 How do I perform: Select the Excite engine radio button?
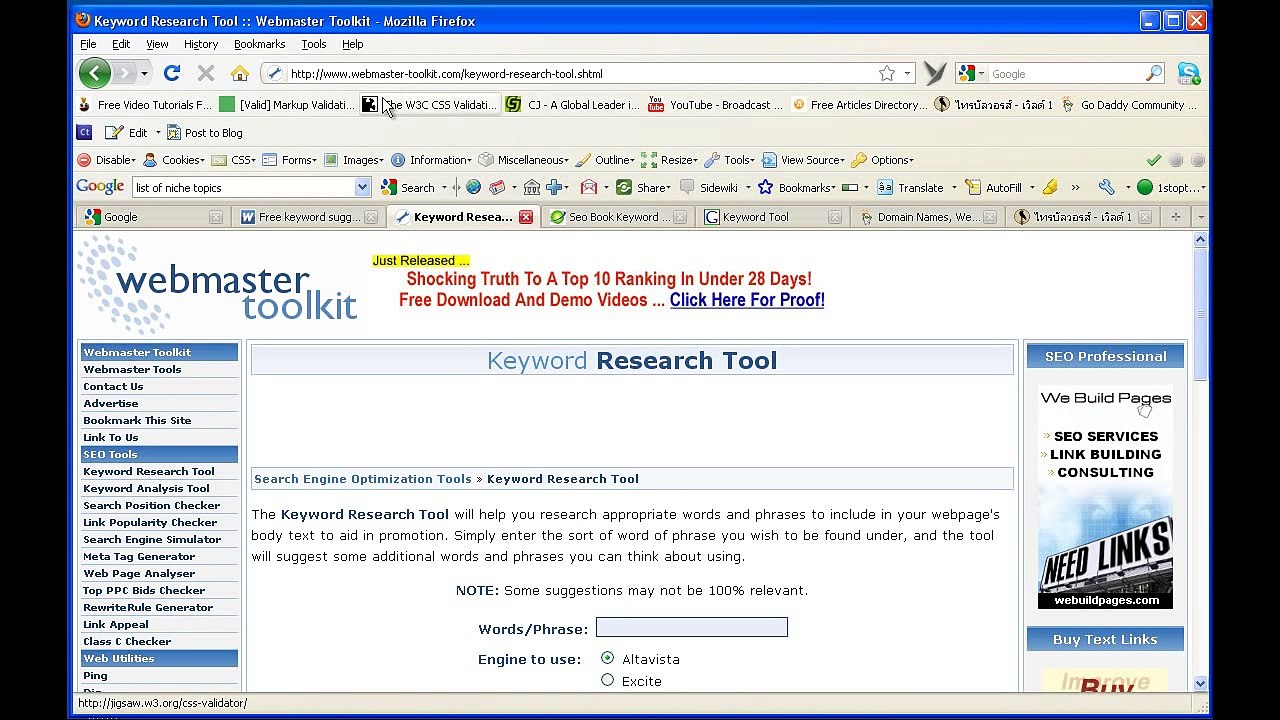[x=607, y=680]
